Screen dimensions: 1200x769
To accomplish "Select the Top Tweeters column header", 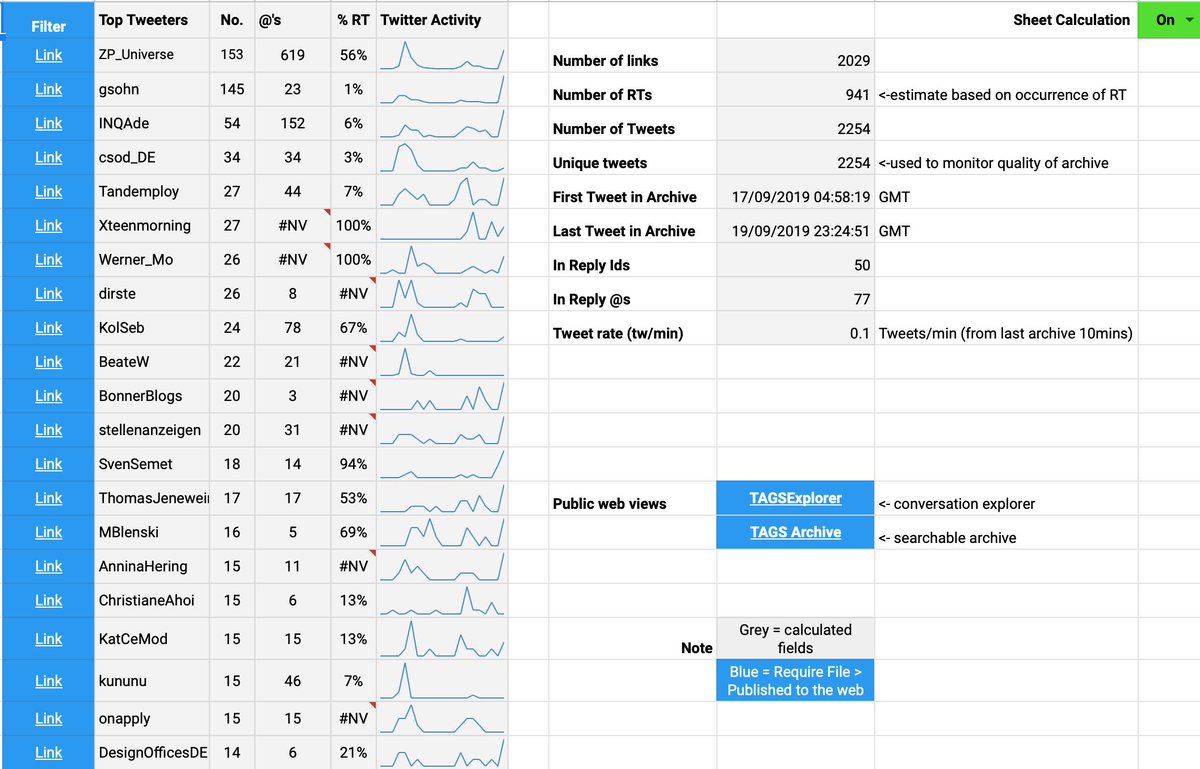I will [x=152, y=19].
